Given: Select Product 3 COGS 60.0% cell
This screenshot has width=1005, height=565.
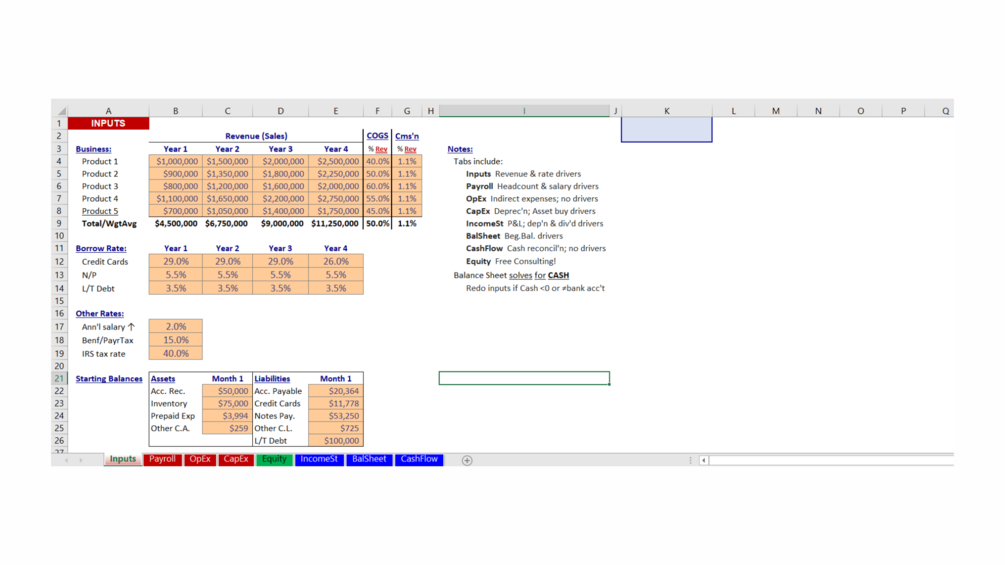Looking at the screenshot, I should tap(378, 186).
